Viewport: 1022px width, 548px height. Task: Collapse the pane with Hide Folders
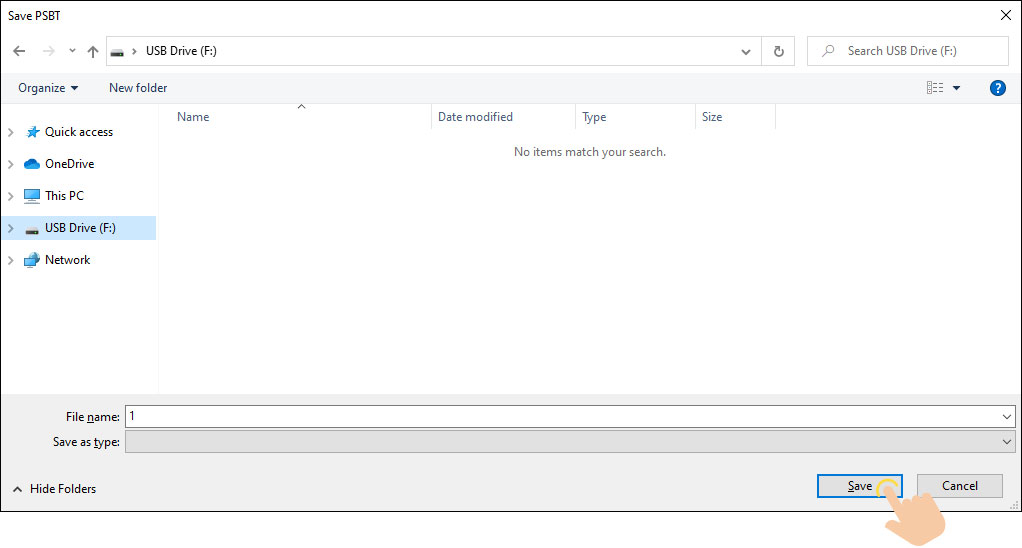(55, 489)
